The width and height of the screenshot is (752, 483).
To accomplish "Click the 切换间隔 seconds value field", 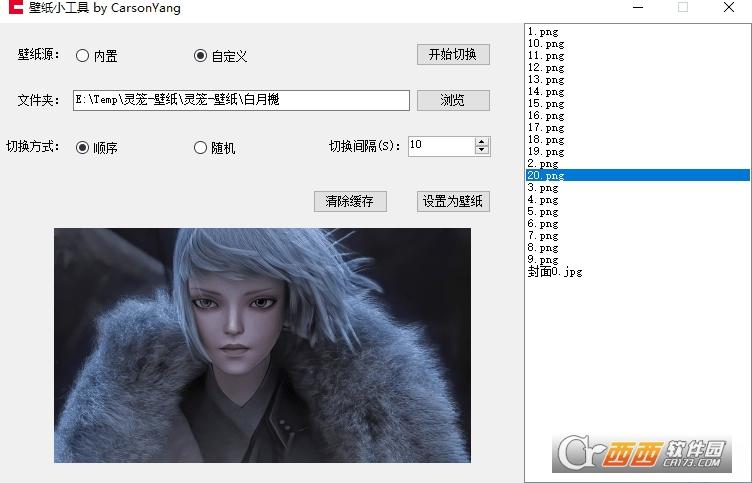I will pos(441,146).
